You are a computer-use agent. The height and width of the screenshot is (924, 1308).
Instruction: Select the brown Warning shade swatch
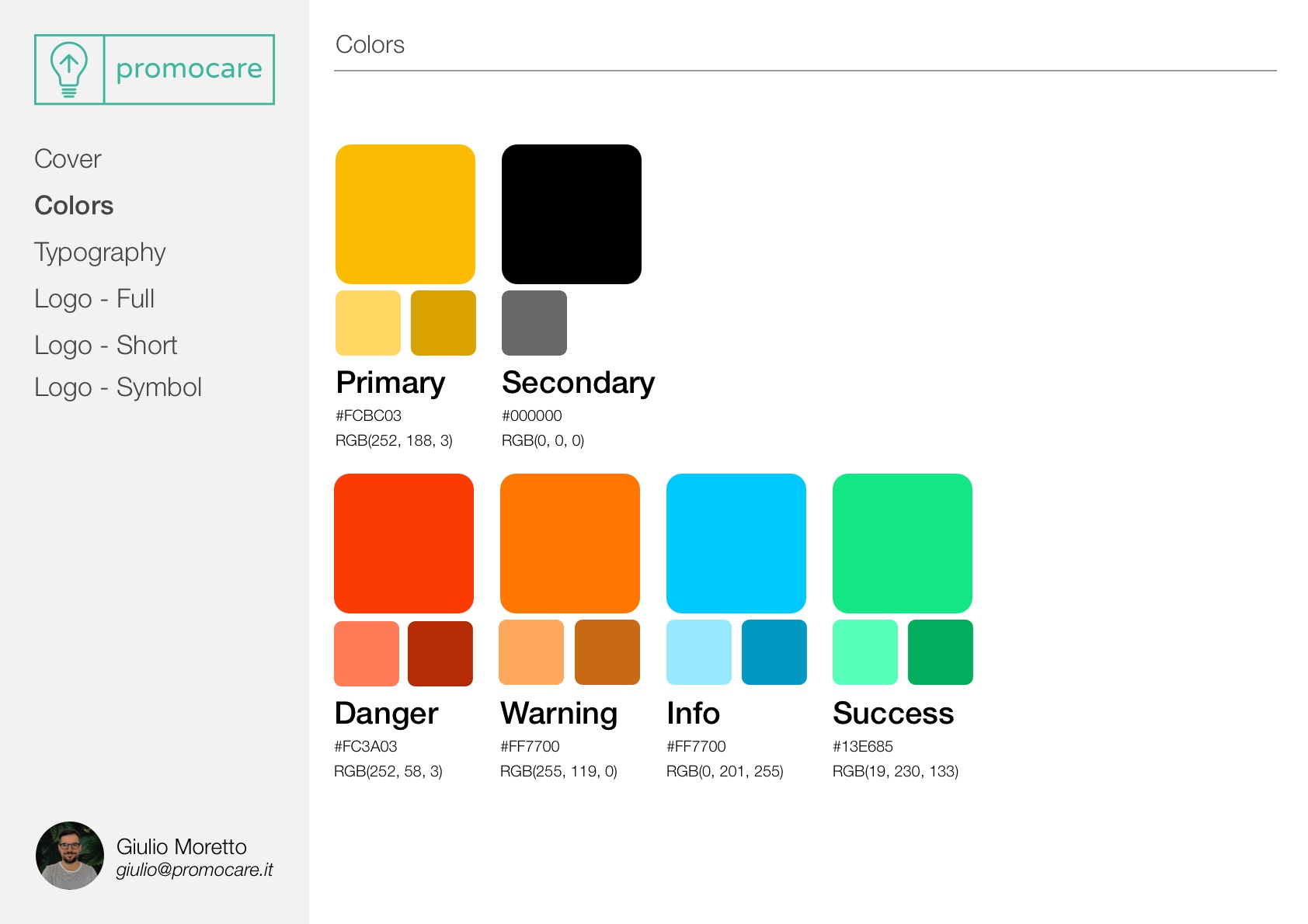point(607,652)
